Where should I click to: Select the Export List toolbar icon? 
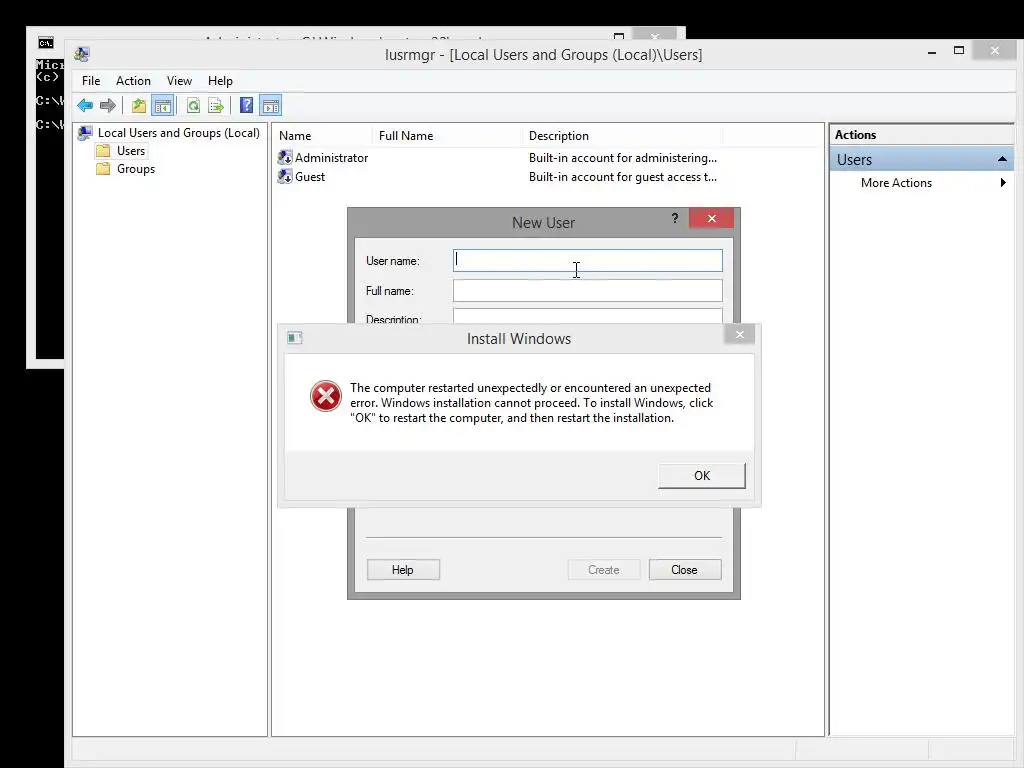point(216,105)
